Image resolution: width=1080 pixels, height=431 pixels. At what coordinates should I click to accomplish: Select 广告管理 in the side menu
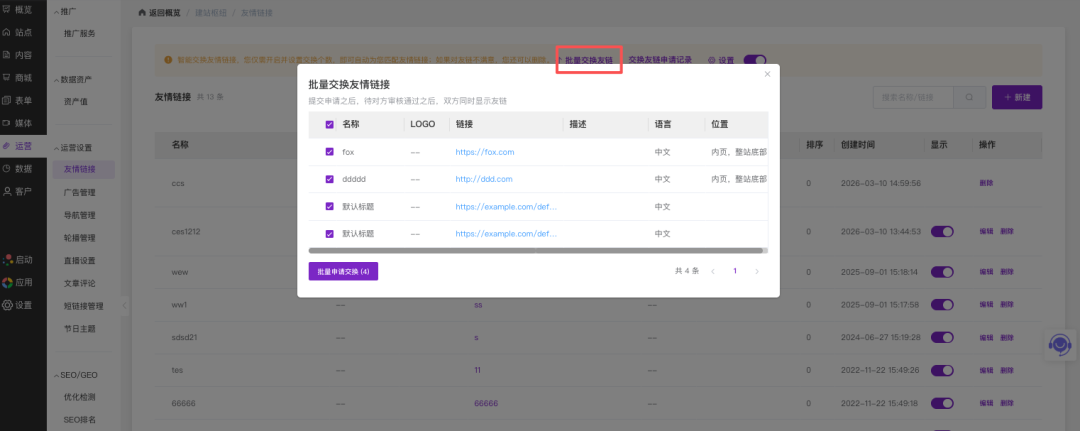[80, 192]
